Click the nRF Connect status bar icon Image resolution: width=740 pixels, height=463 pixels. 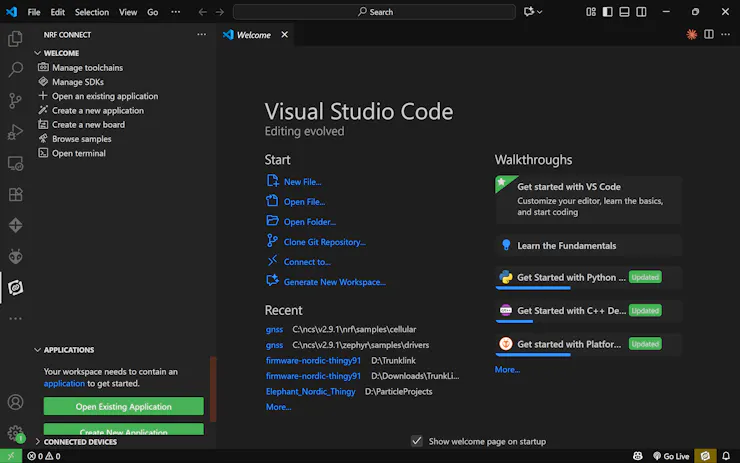point(705,456)
